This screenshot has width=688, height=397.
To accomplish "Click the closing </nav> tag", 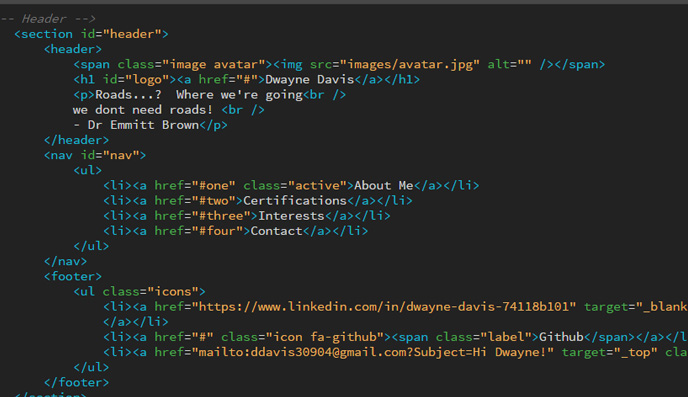I will (x=65, y=261).
